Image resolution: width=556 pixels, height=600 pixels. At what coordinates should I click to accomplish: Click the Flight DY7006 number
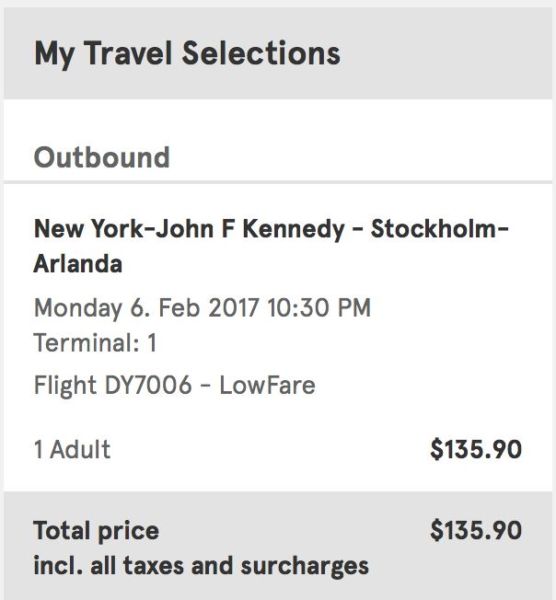point(113,385)
